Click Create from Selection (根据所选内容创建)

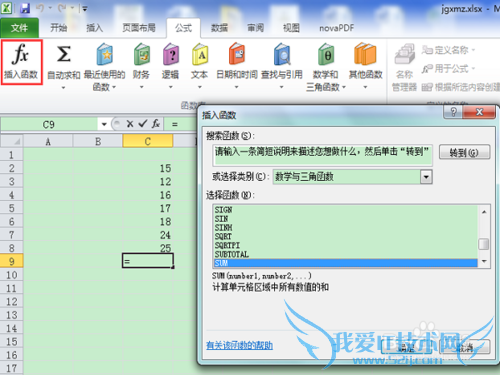point(461,87)
